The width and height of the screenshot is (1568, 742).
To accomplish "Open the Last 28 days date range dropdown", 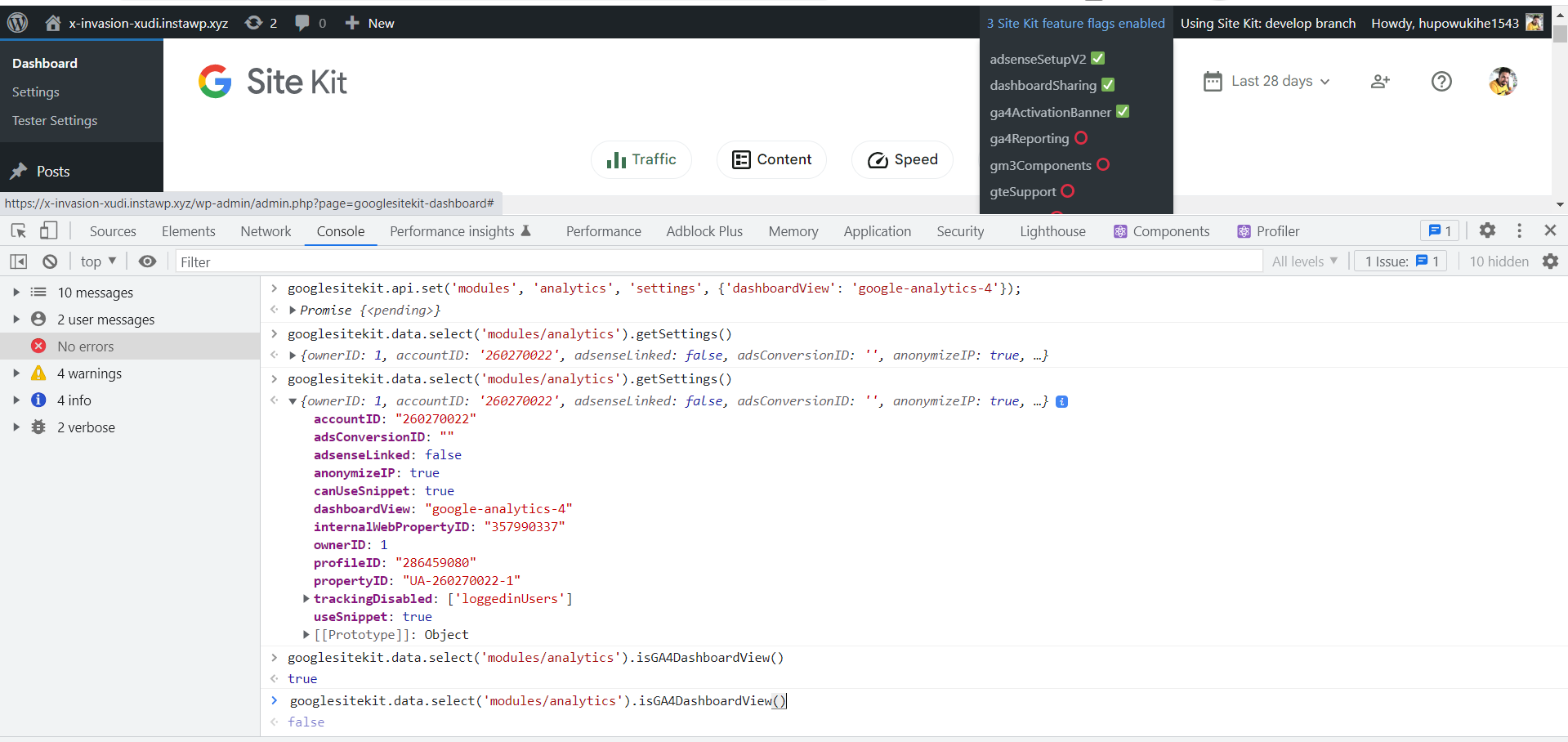I will (x=1266, y=81).
